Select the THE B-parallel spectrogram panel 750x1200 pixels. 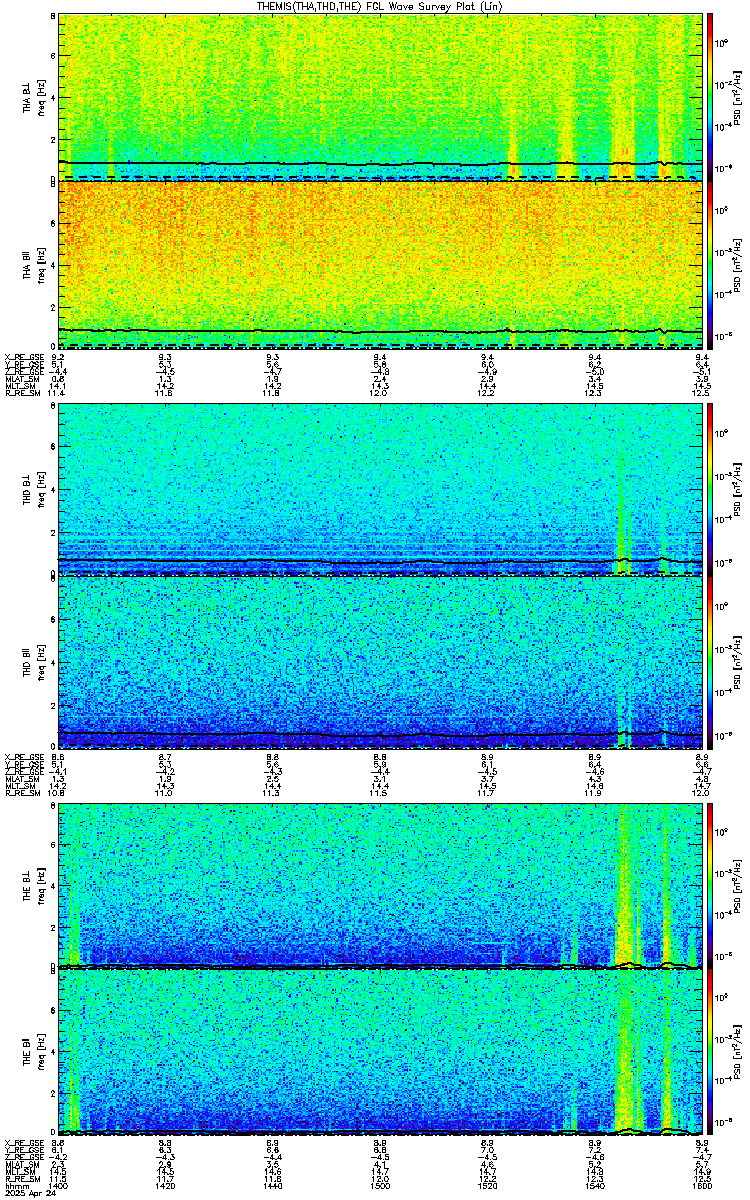click(380, 1054)
